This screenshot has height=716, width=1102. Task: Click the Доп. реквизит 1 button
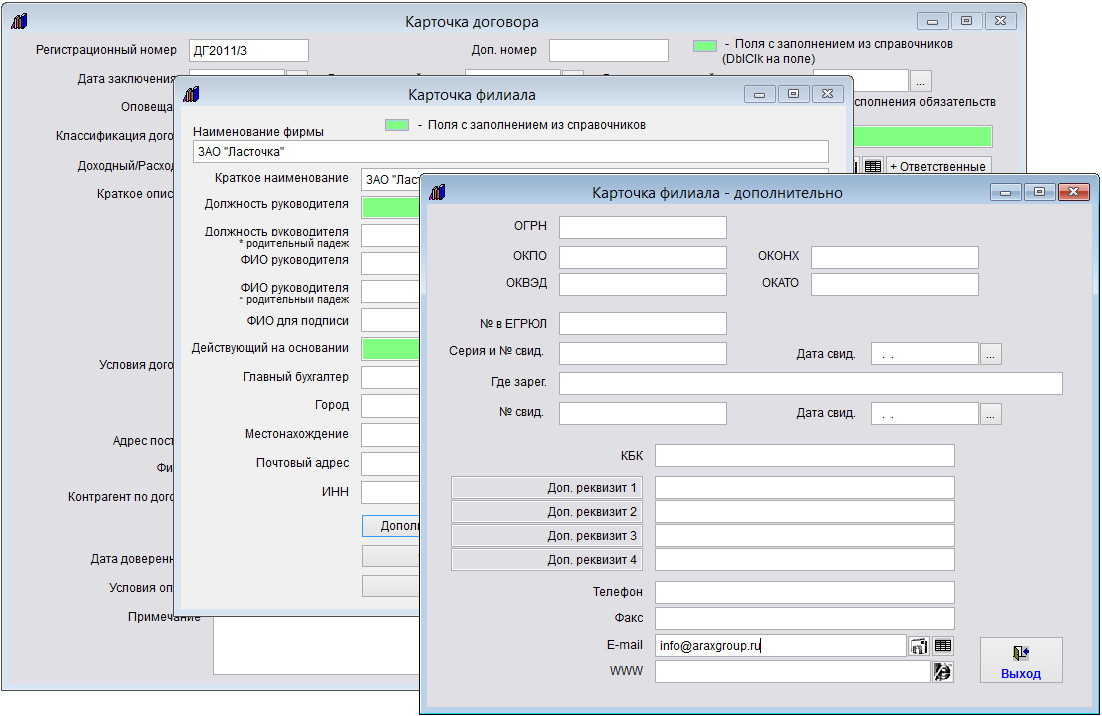point(547,488)
